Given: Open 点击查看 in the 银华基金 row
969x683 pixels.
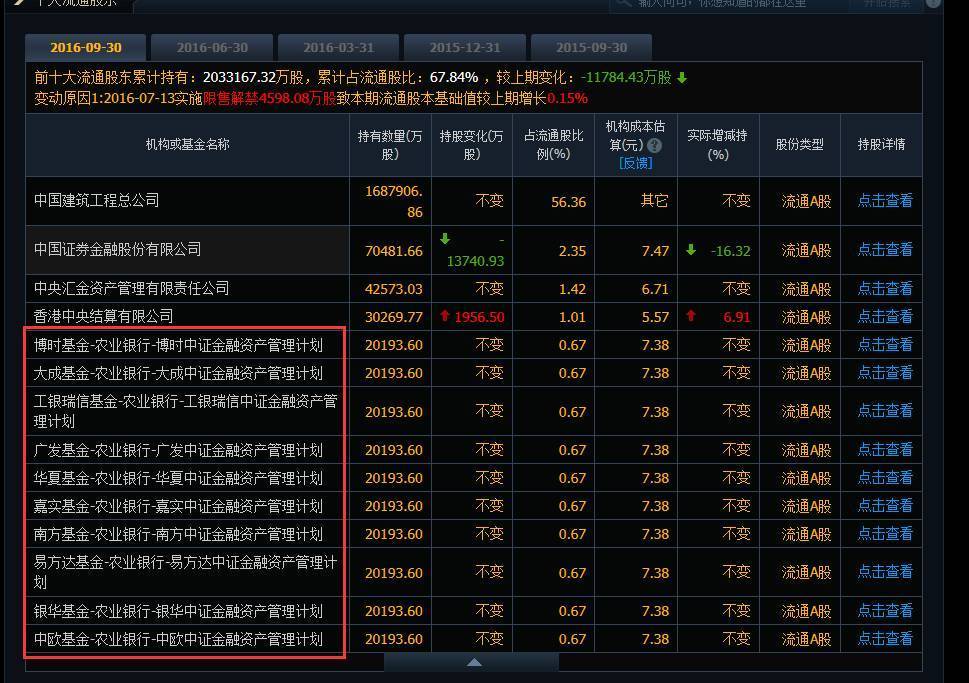Looking at the screenshot, I should click(x=885, y=611).
